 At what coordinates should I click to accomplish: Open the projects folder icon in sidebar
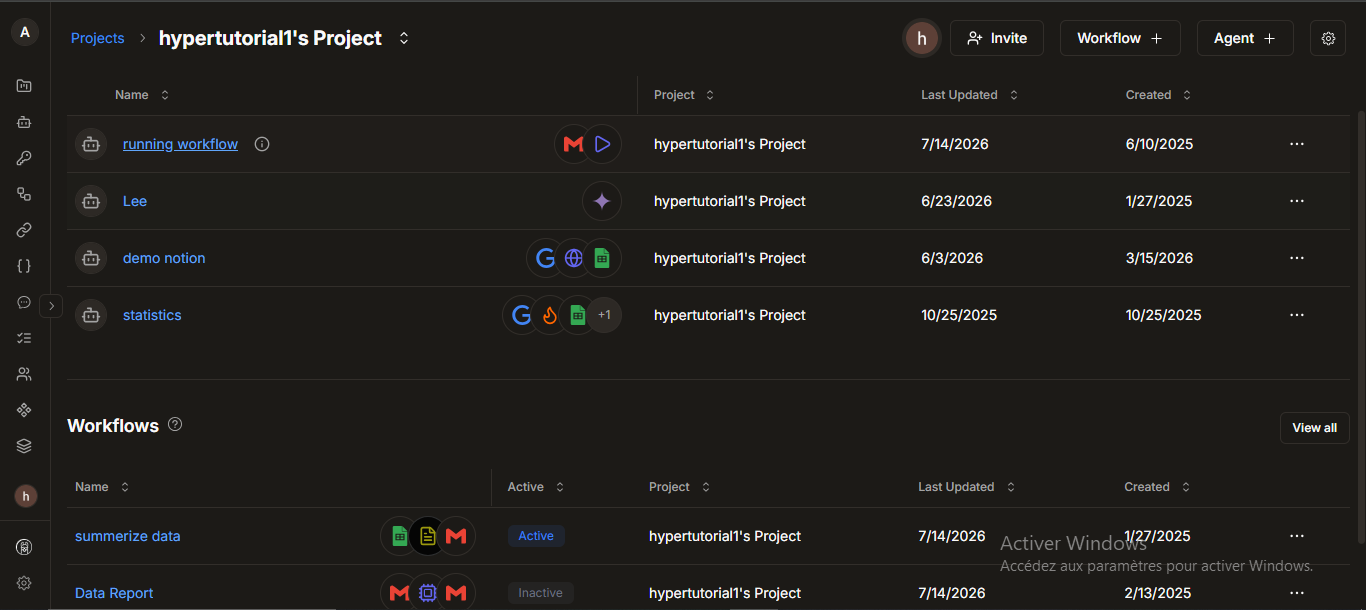click(24, 86)
